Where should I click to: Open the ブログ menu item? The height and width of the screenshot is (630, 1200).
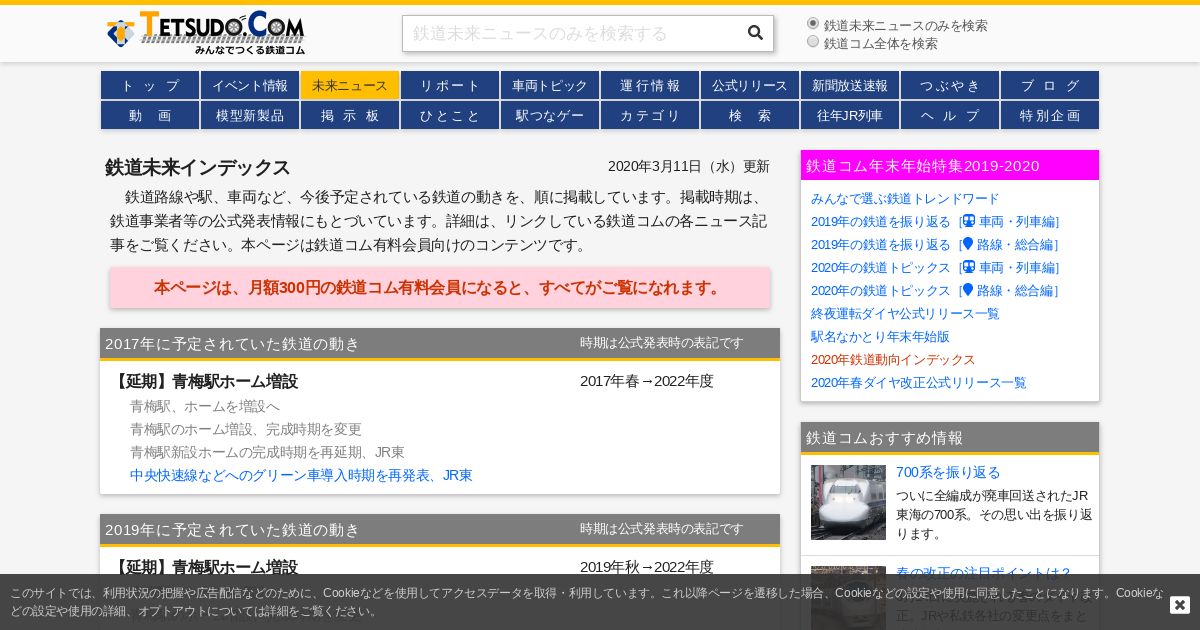pyautogui.click(x=1050, y=85)
